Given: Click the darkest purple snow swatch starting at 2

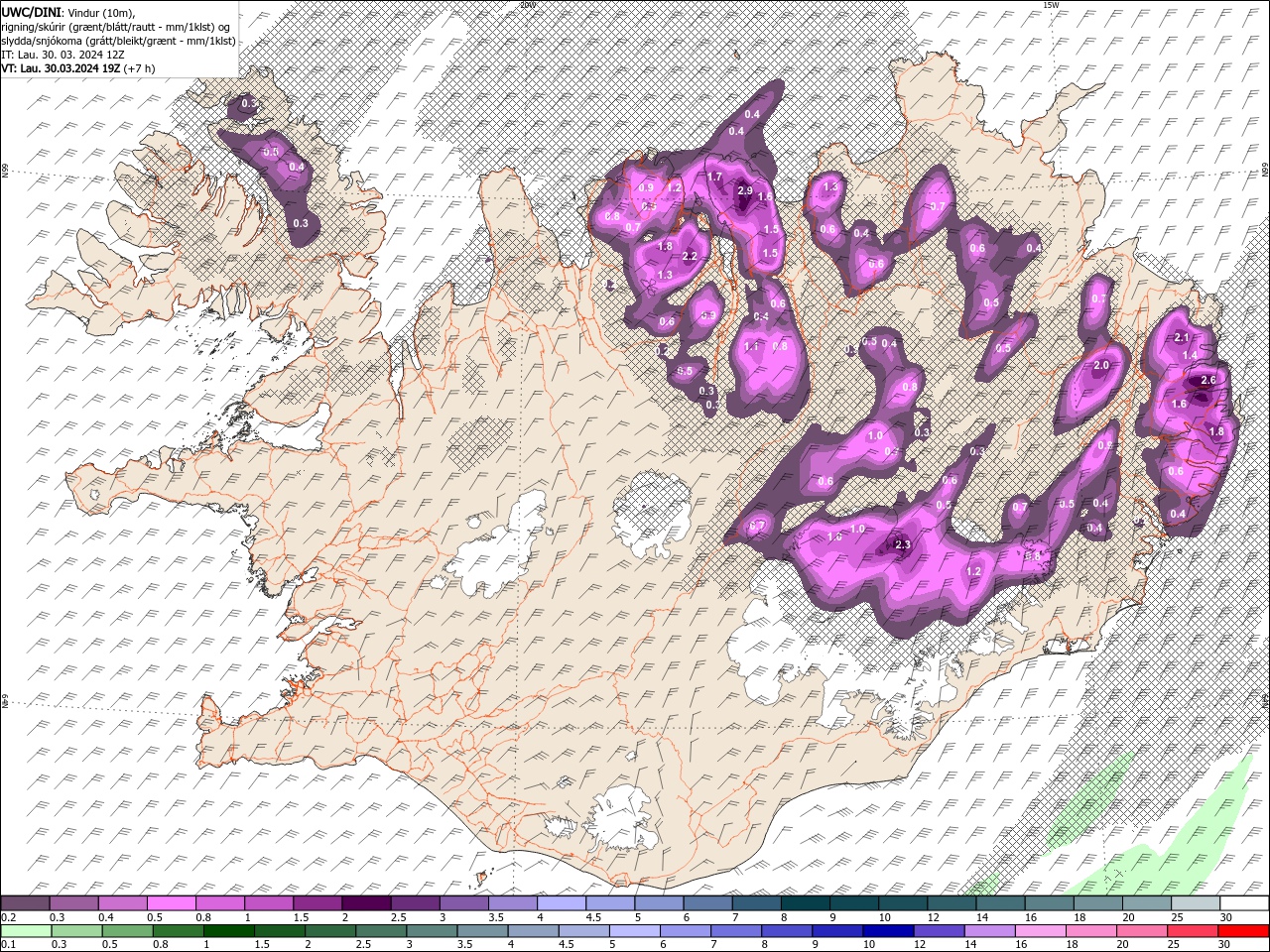Looking at the screenshot, I should click(365, 902).
